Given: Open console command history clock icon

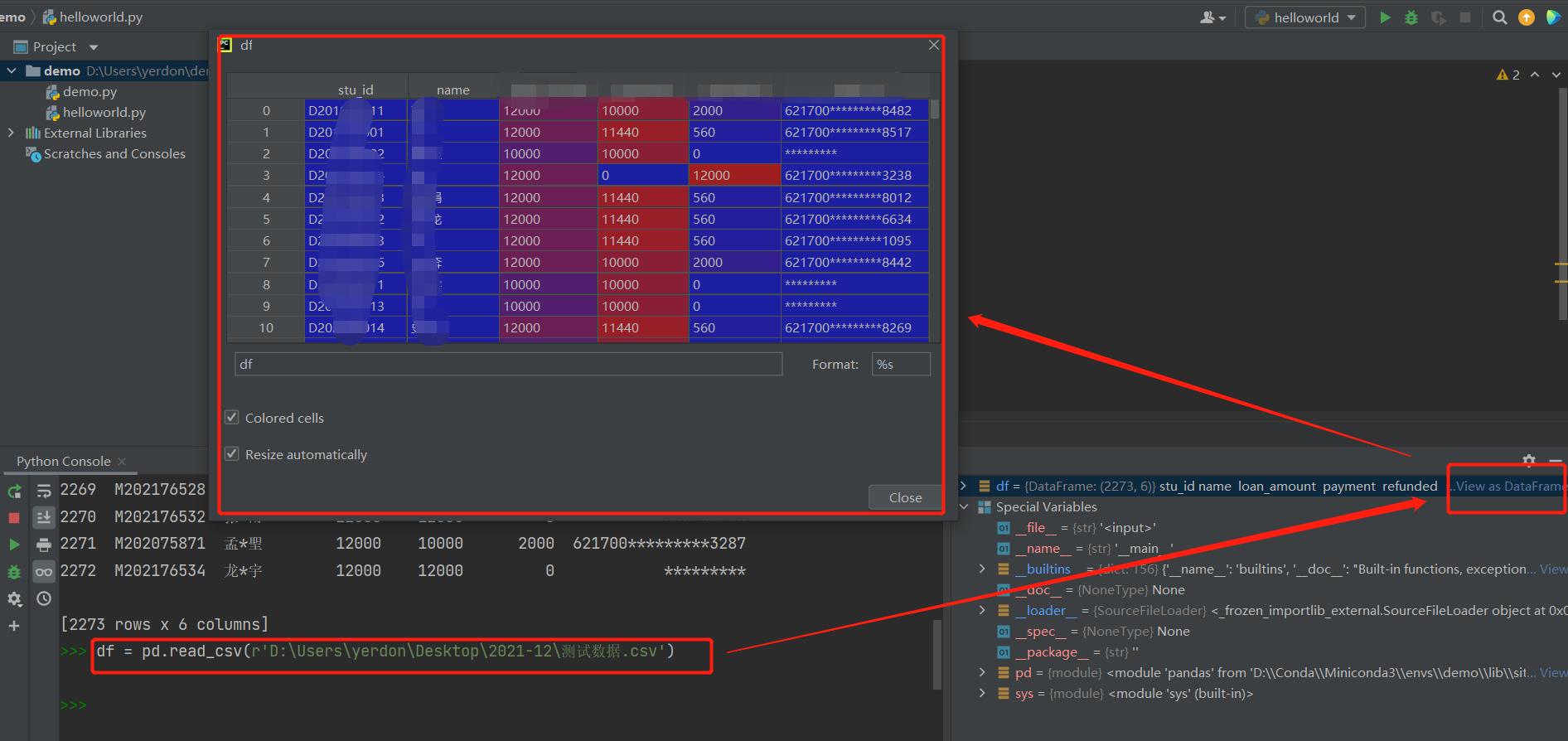Looking at the screenshot, I should click(44, 598).
